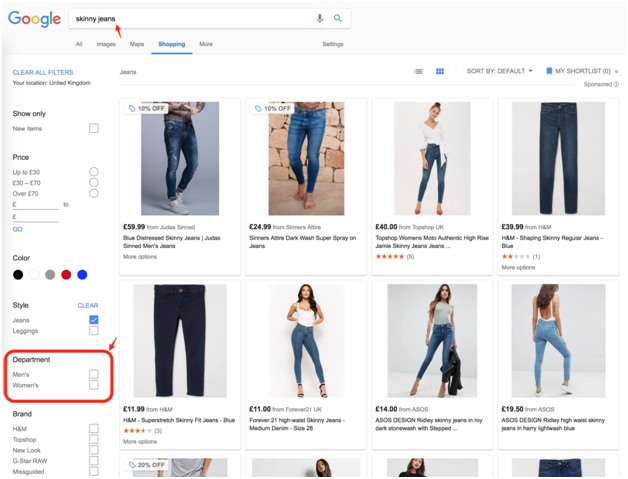Click the magnifying glass search icon
The height and width of the screenshot is (479, 628).
338,18
